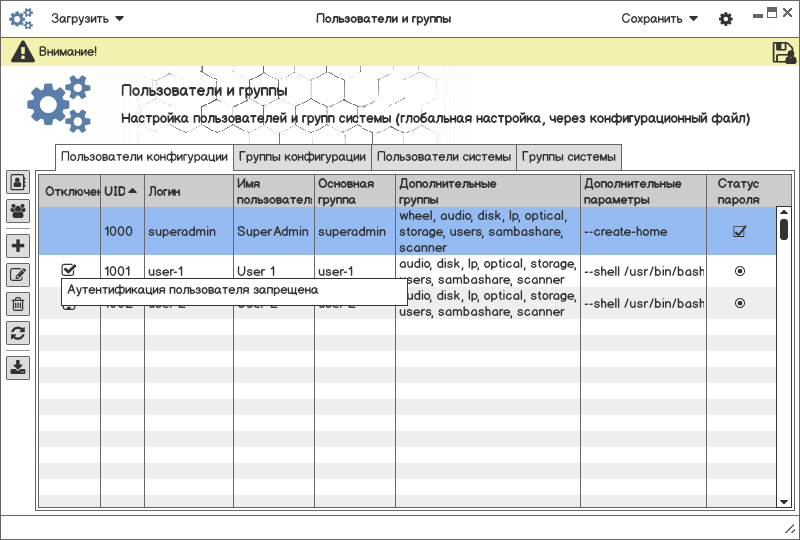Toggle disabled checkbox for user-1
The height and width of the screenshot is (540, 800).
click(69, 270)
